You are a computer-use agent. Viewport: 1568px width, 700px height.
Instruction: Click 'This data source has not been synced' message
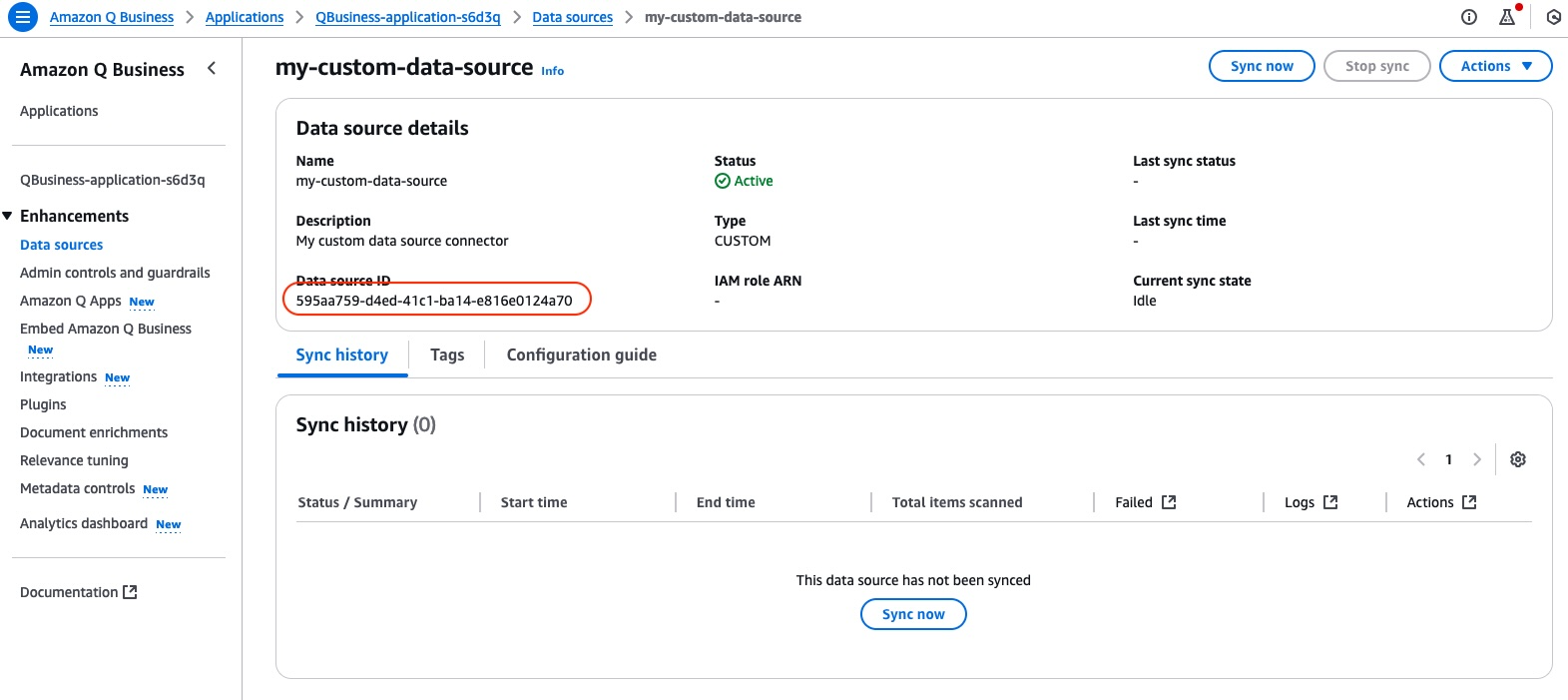pos(913,580)
